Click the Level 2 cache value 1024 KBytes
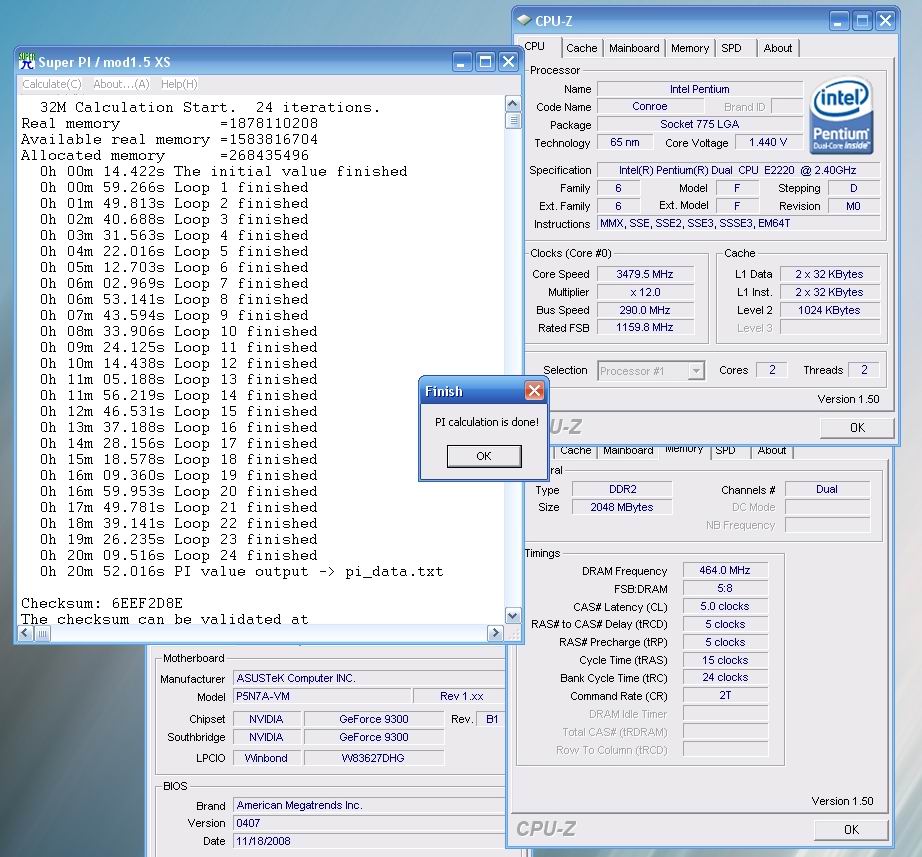922x857 pixels. [829, 310]
